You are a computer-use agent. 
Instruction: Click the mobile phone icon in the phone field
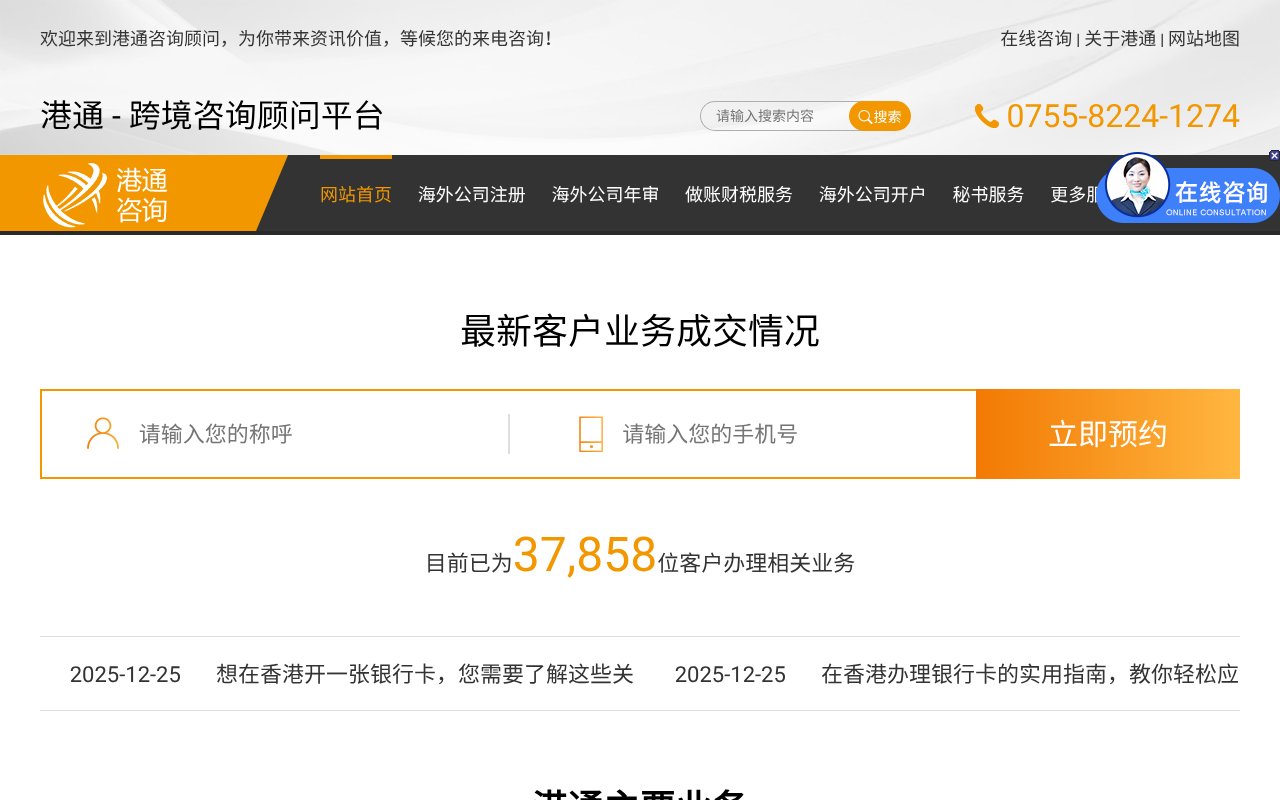click(590, 433)
